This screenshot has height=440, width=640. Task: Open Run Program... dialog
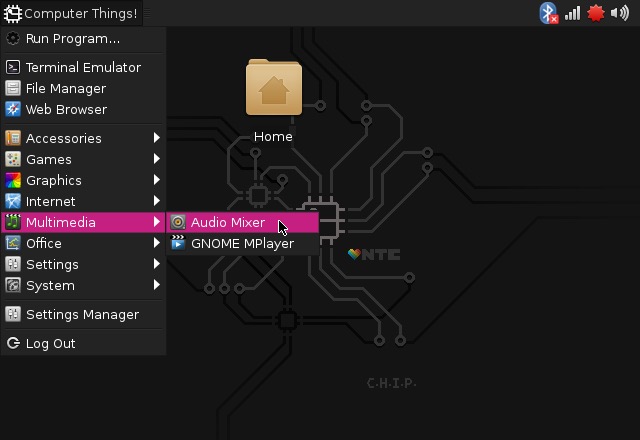72,38
